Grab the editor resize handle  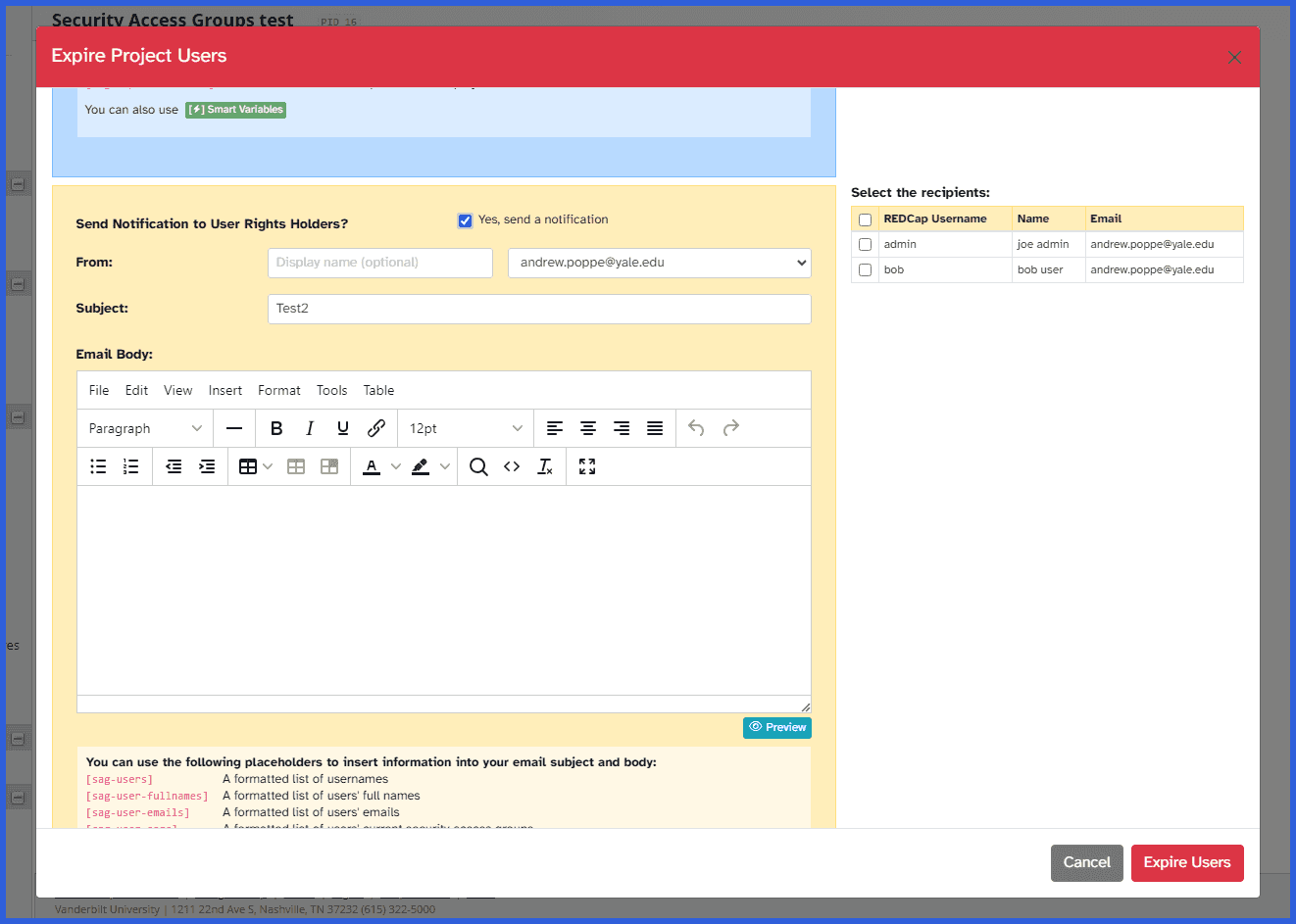[x=805, y=706]
